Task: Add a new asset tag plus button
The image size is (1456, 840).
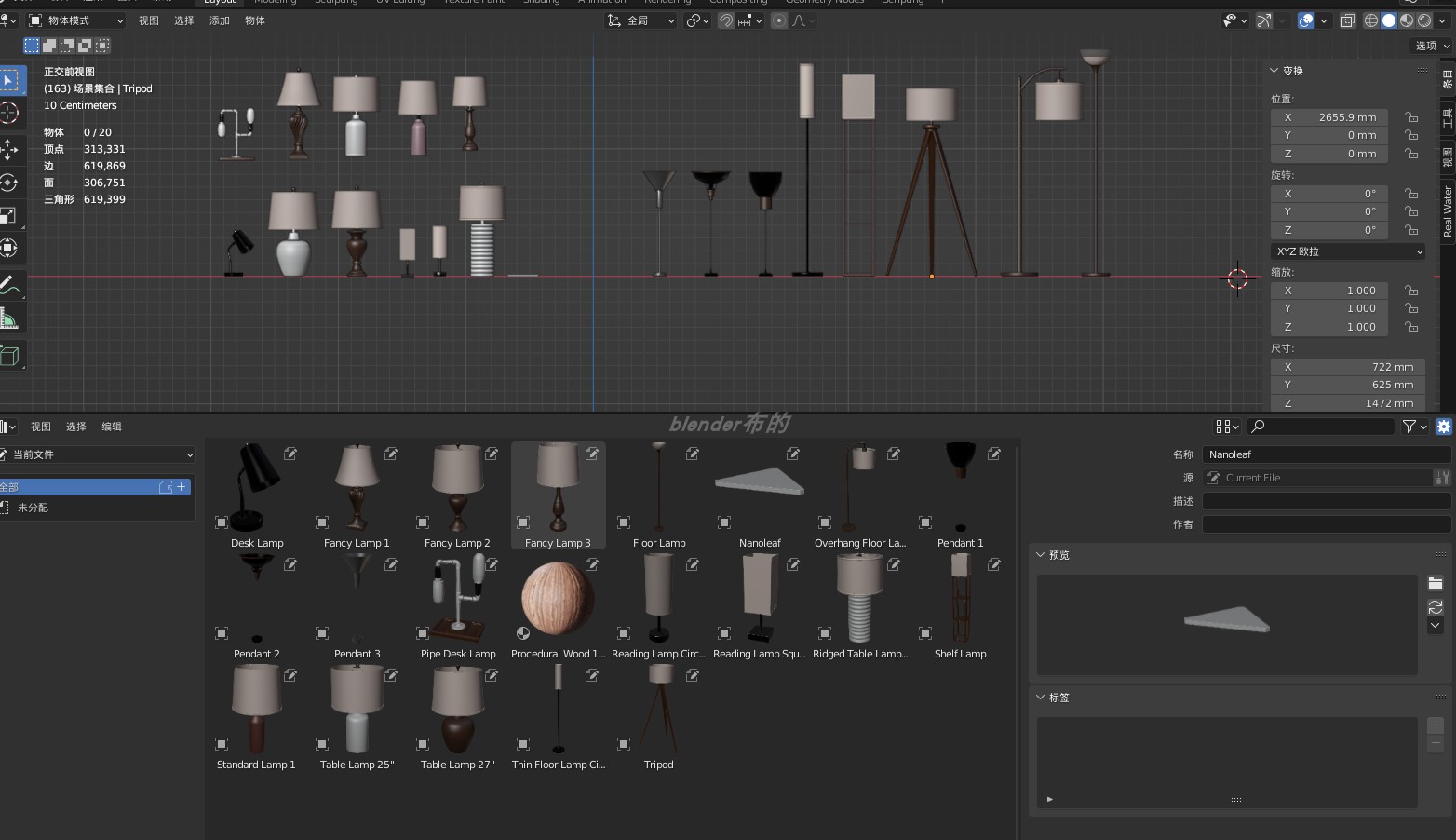Action: (1436, 725)
